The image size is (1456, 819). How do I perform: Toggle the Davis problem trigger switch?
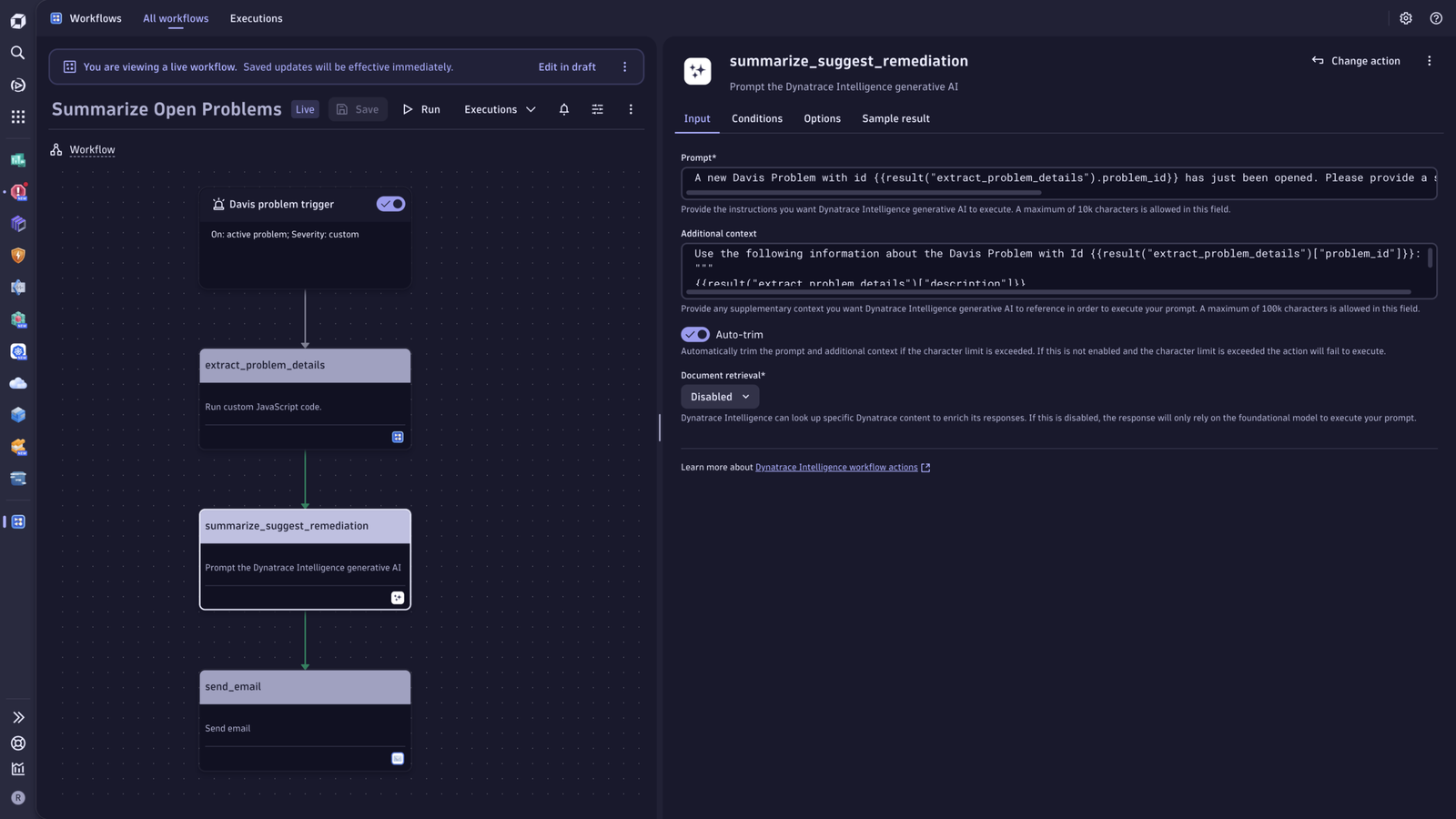[x=390, y=204]
